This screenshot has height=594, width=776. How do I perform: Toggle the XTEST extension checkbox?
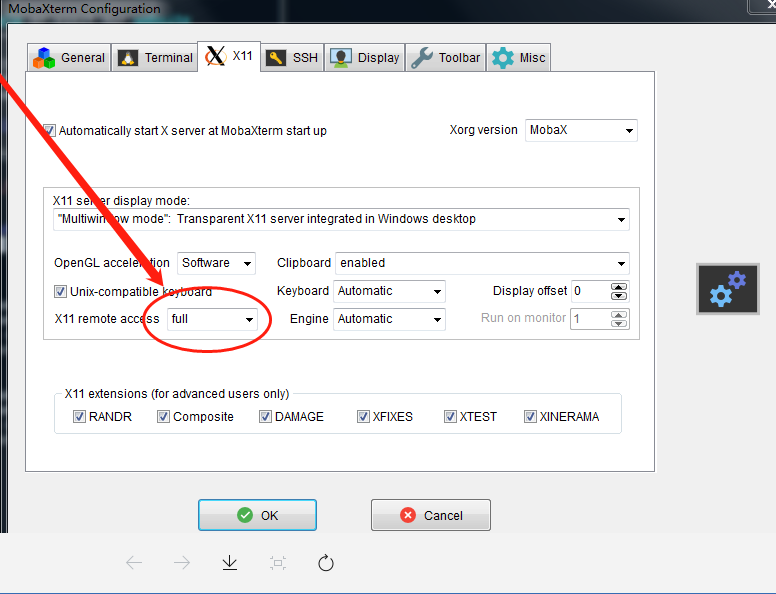[450, 417]
